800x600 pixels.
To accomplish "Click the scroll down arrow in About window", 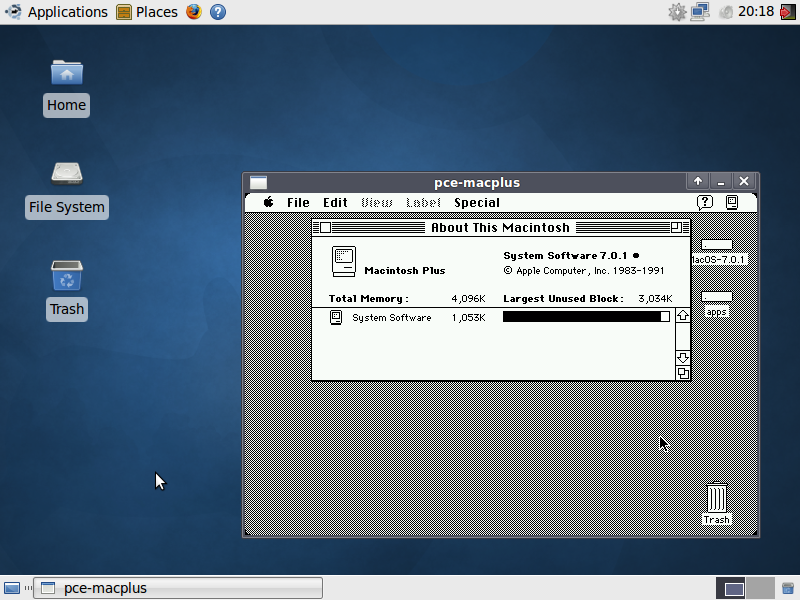I will [683, 357].
